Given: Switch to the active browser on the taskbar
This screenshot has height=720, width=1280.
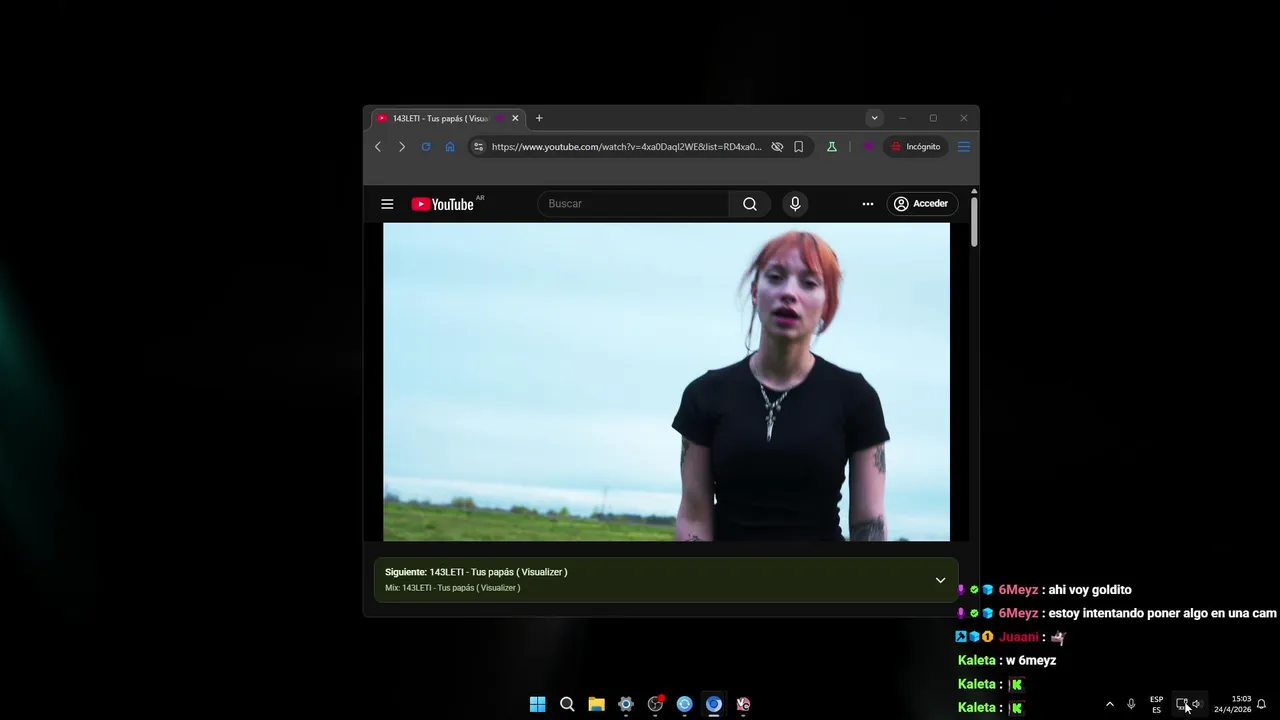Looking at the screenshot, I should (713, 704).
